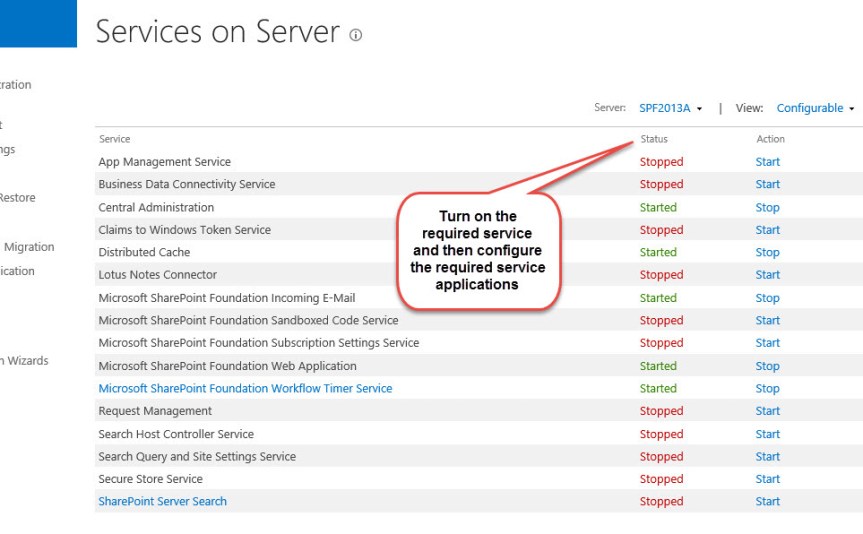Open Microsoft SharePoint Foundation Workflow Timer Service link
The image size is (863, 534).
click(x=245, y=389)
